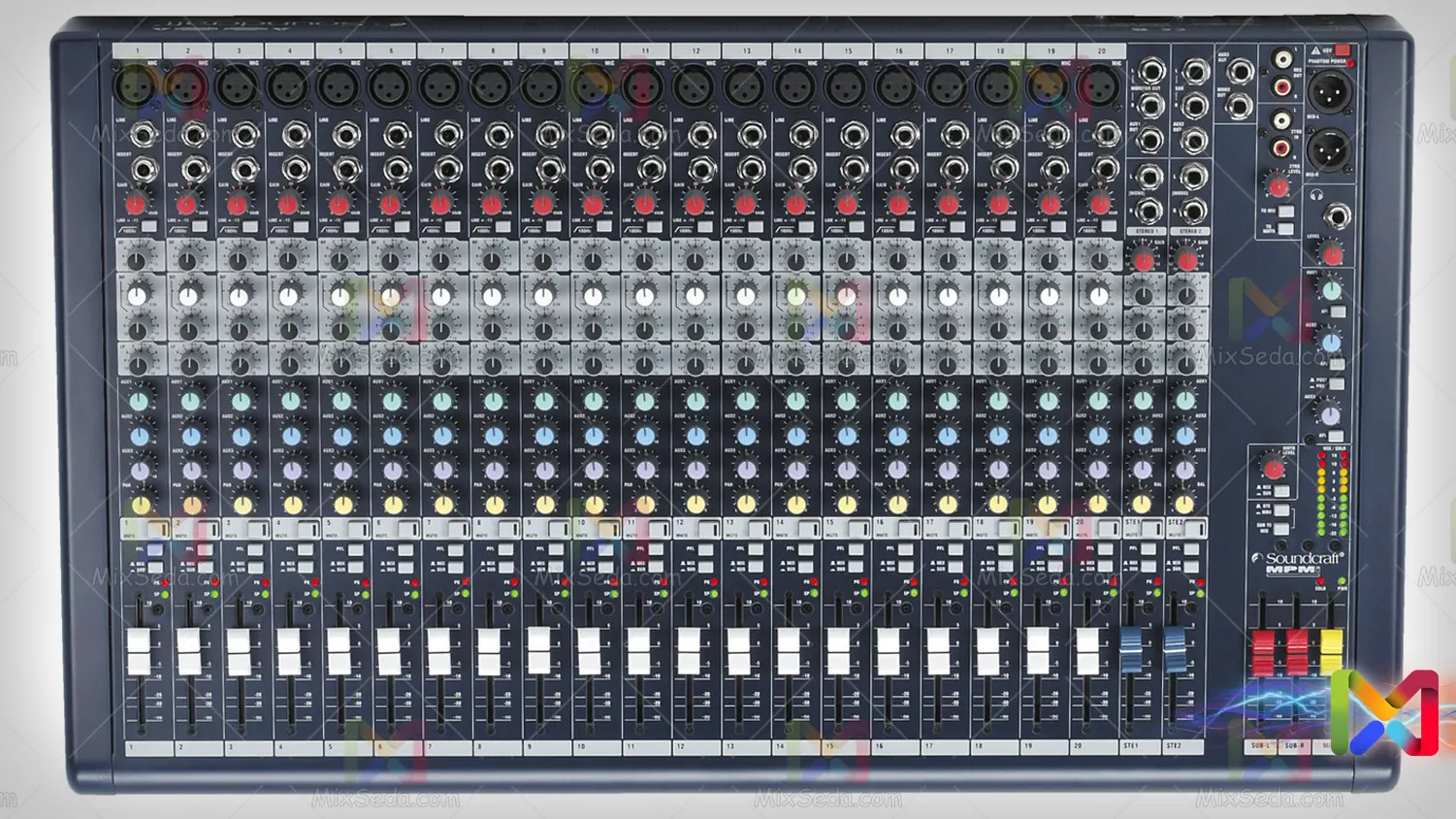Screen dimensions: 1456x819
Task: Click the purple AUX3 knob on channel 20
Action: pyautogui.click(x=1098, y=470)
